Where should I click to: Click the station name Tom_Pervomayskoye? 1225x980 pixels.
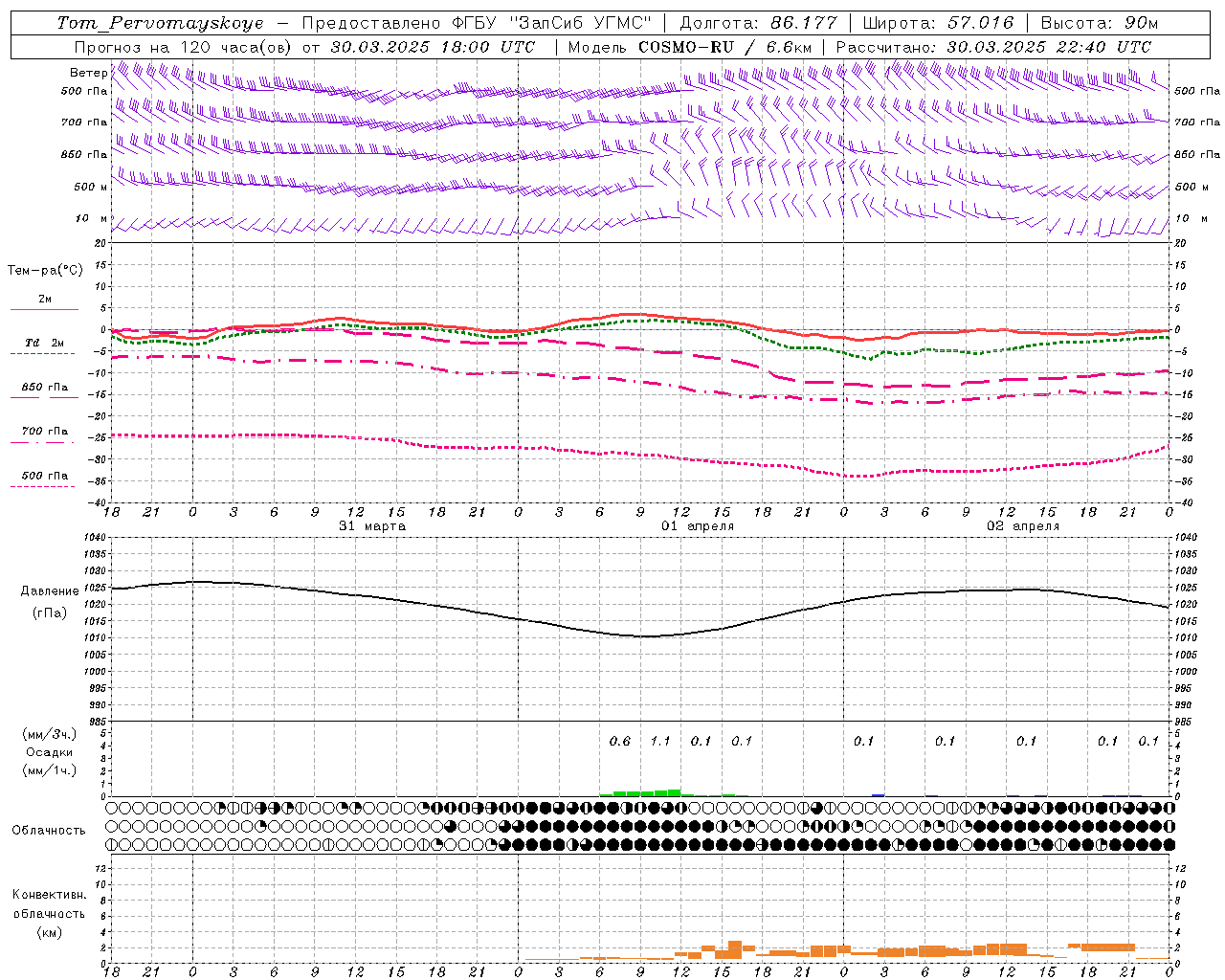(x=161, y=24)
